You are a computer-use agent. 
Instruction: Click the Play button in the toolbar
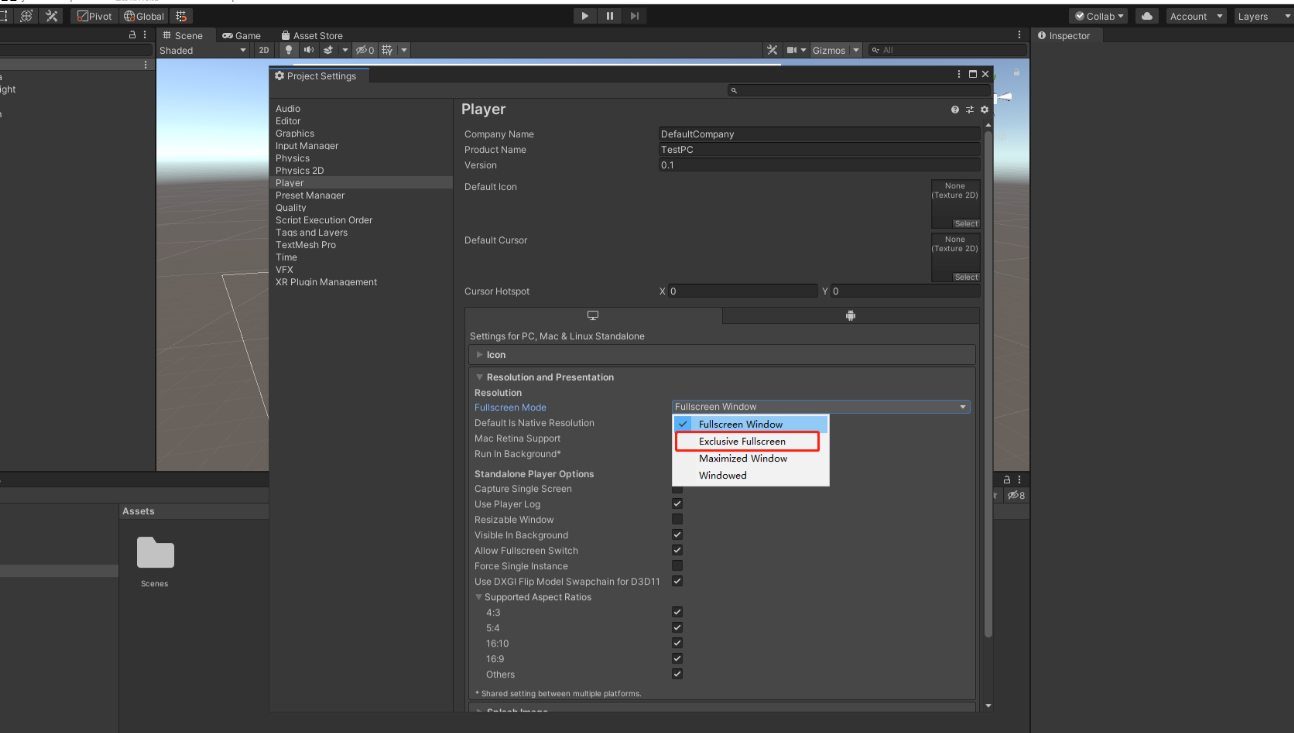pyautogui.click(x=585, y=16)
